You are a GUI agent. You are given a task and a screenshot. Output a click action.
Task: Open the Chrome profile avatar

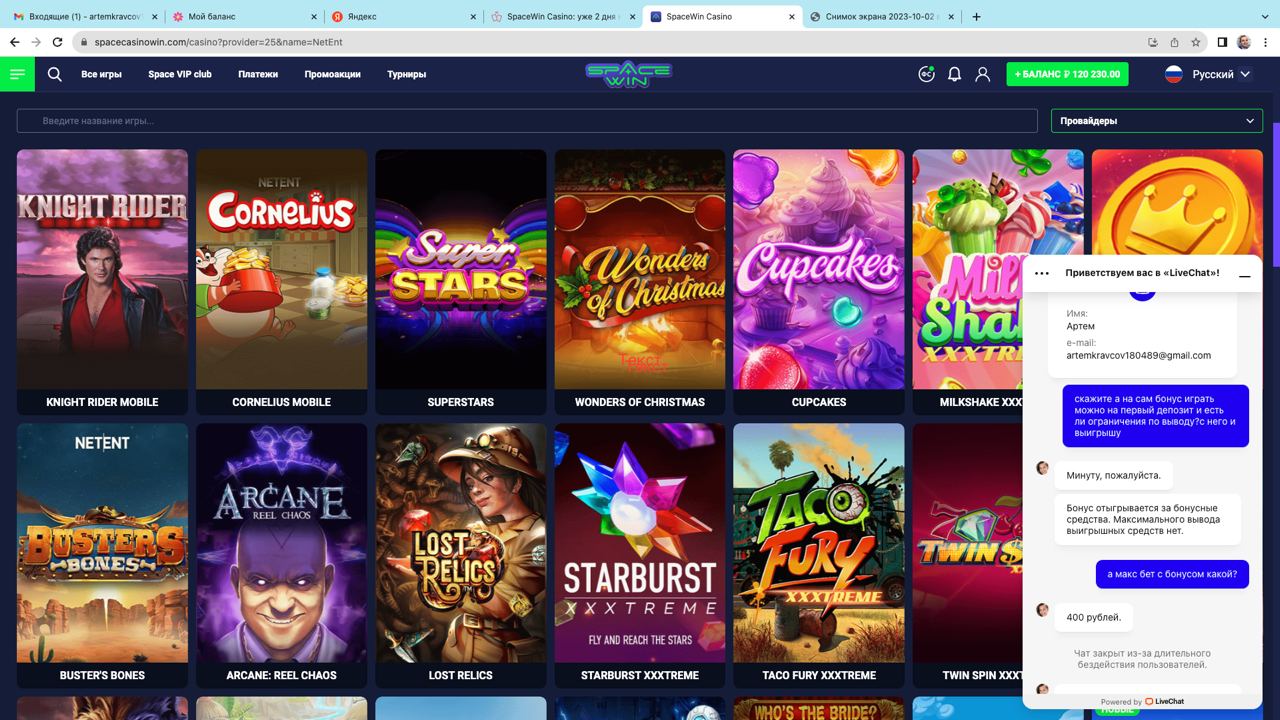point(1244,42)
